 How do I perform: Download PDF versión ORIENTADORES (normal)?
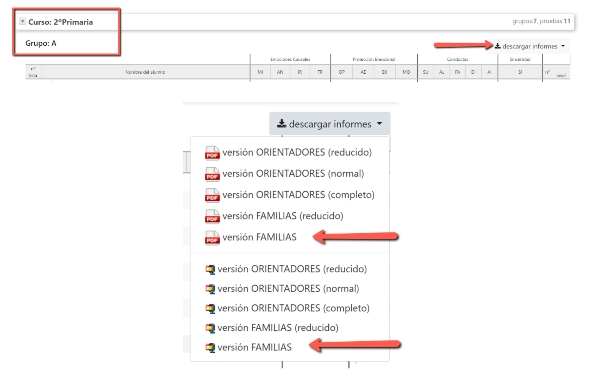click(x=285, y=174)
